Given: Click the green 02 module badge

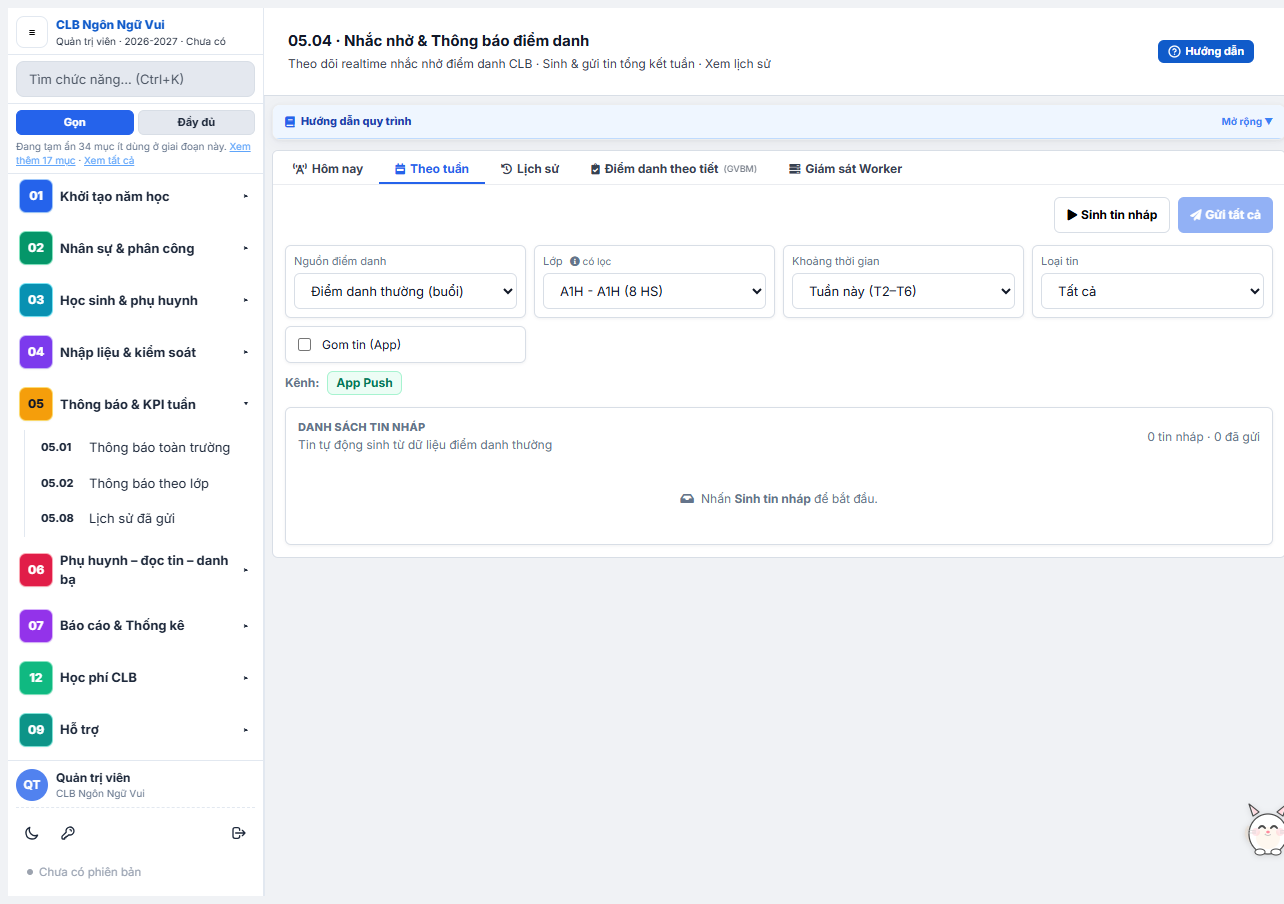Looking at the screenshot, I should pyautogui.click(x=36, y=248).
